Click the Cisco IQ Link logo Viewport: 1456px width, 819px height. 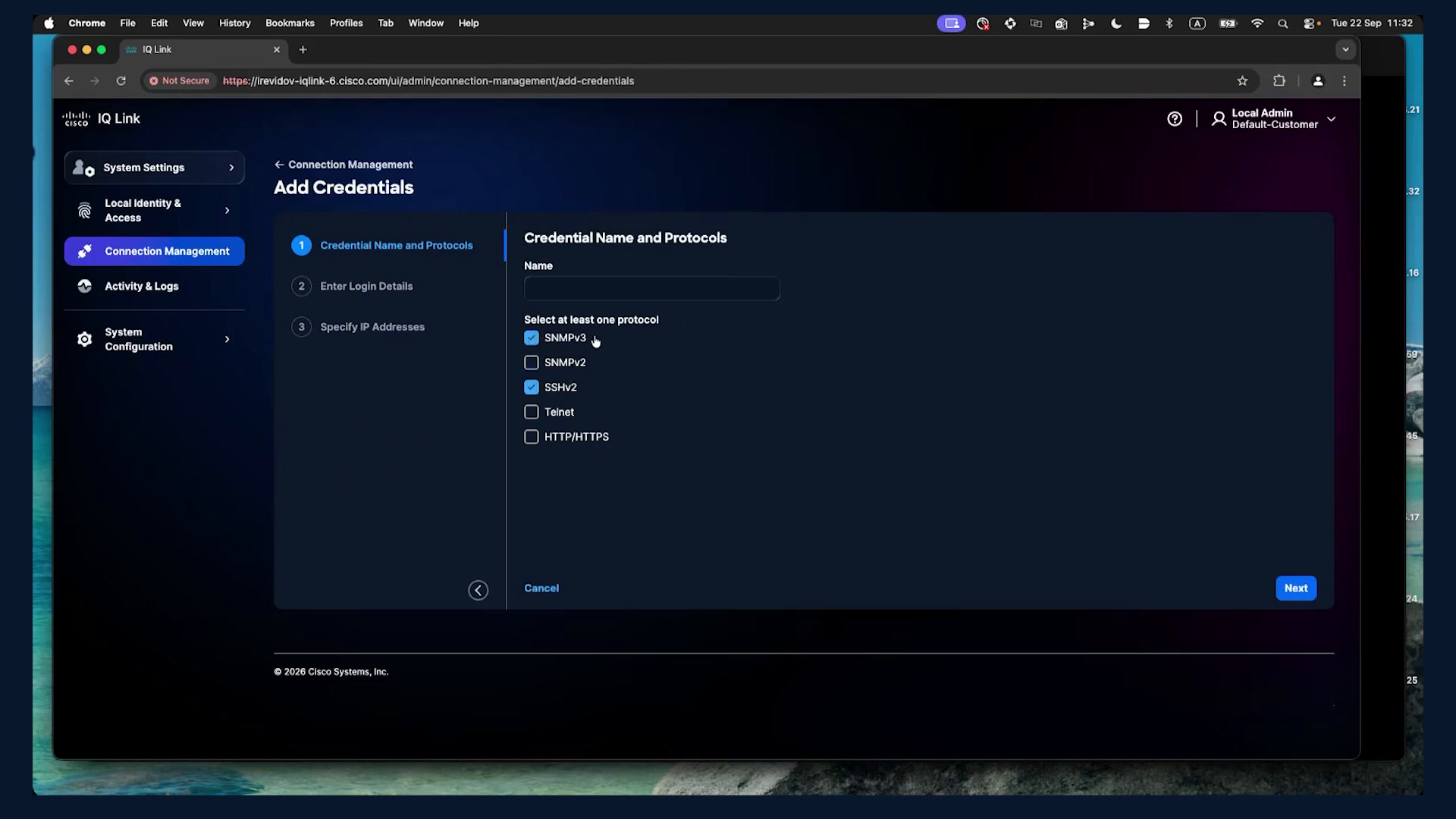(102, 118)
